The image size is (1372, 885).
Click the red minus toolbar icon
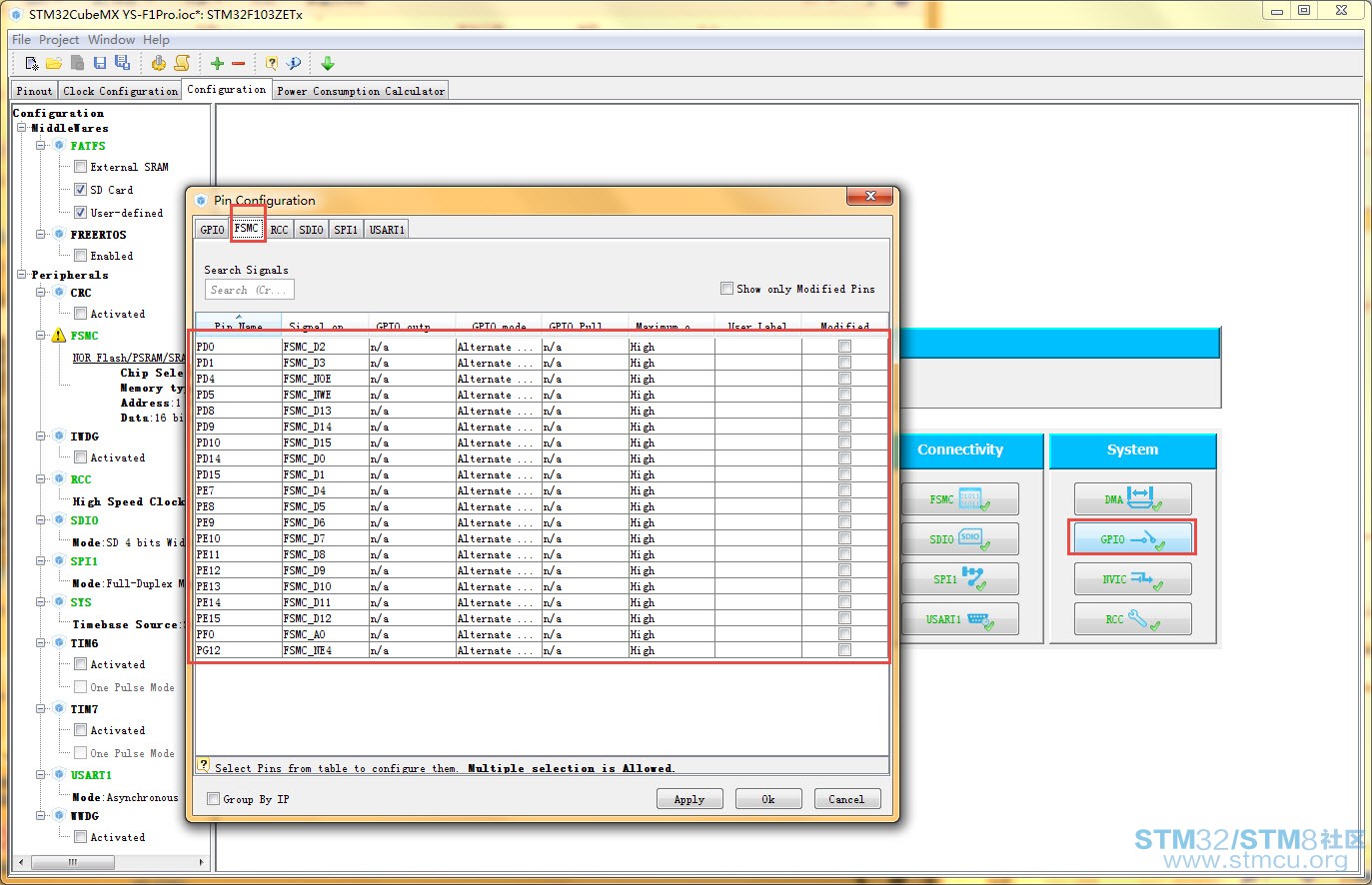[x=239, y=63]
